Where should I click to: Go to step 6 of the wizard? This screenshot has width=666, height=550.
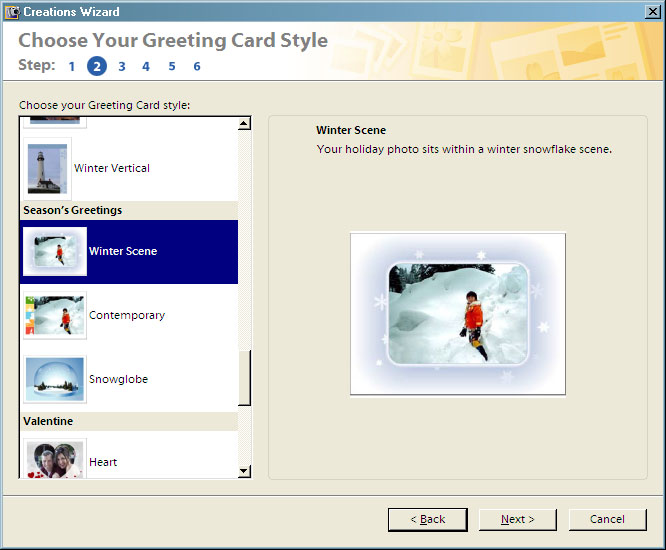[x=197, y=67]
